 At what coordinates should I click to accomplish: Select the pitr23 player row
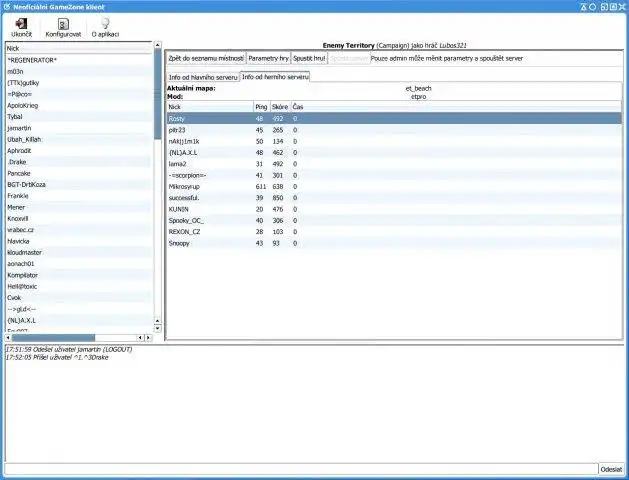coord(394,130)
